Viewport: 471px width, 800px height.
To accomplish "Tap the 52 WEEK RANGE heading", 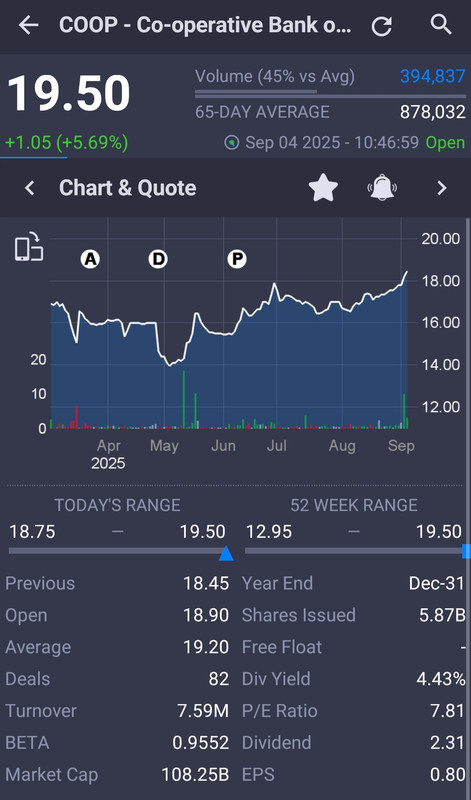I will pos(354,505).
